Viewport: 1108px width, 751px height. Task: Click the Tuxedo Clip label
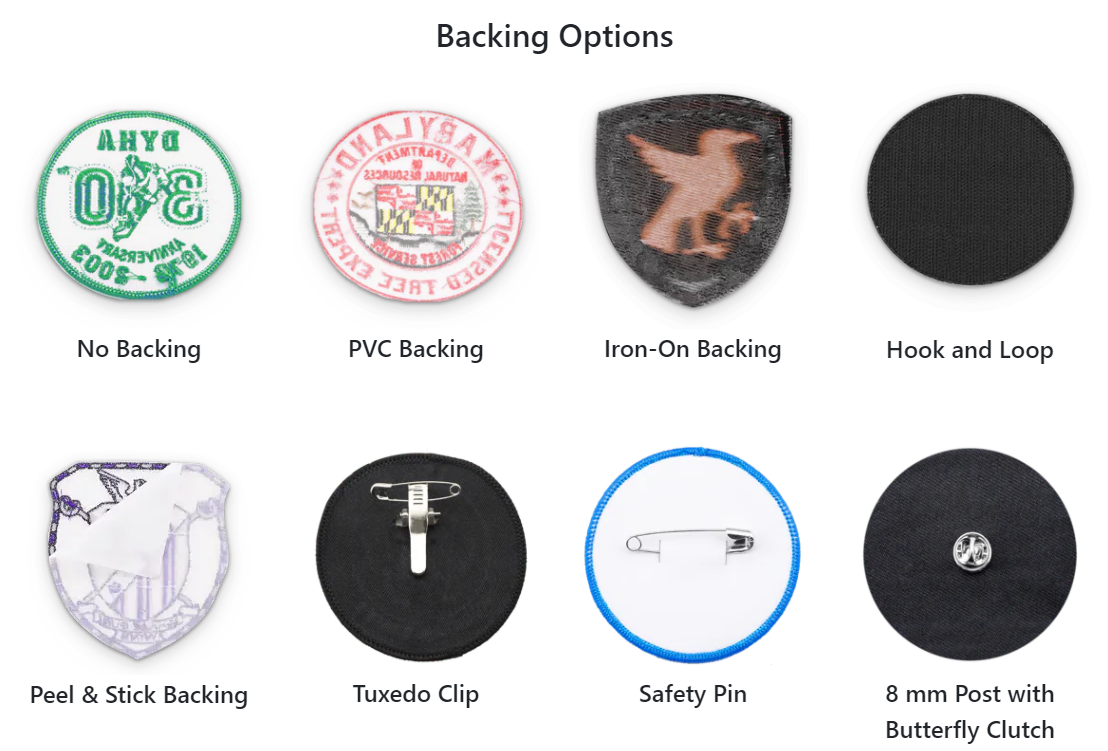(416, 694)
